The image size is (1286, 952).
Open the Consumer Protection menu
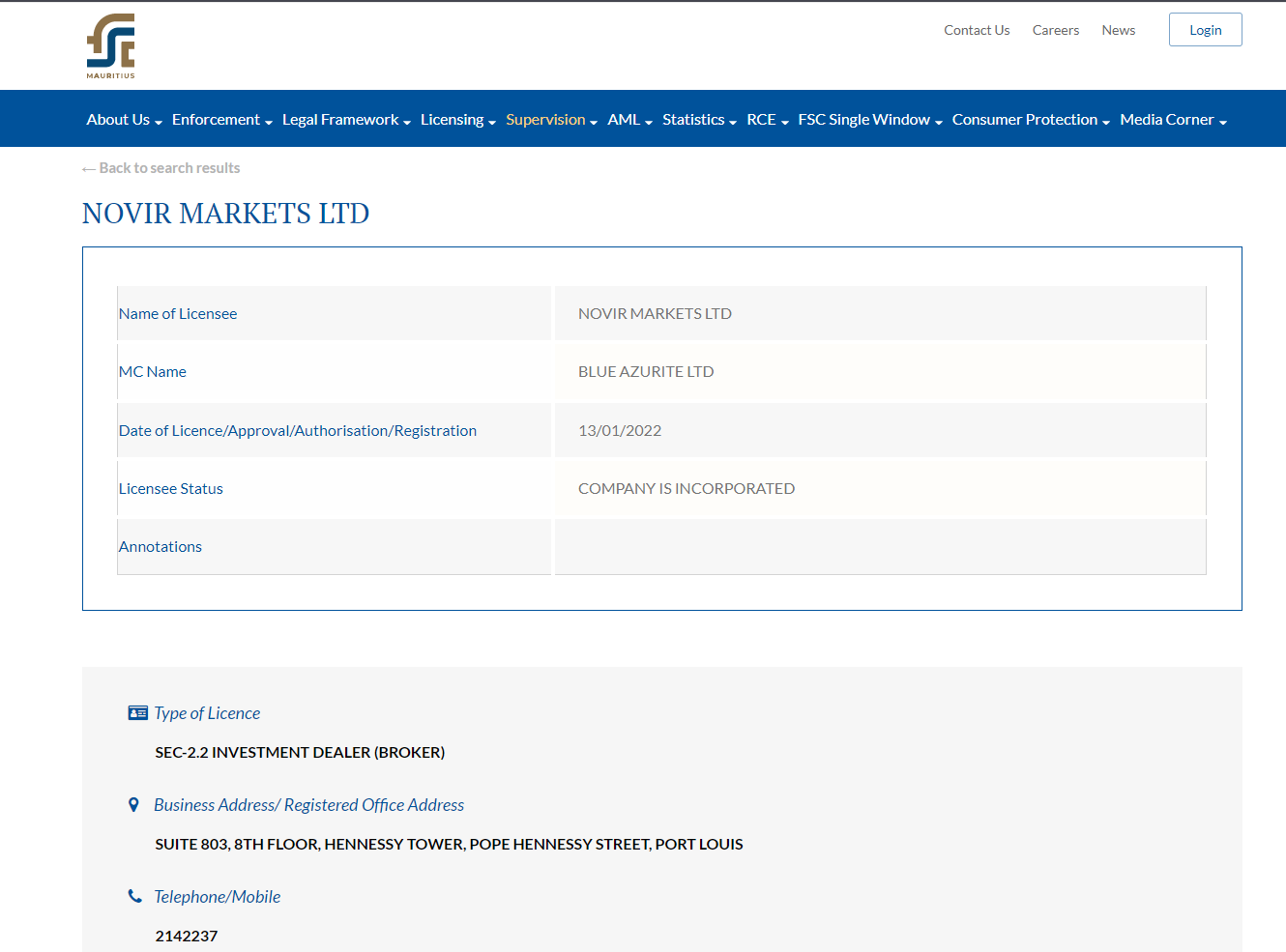point(1031,120)
